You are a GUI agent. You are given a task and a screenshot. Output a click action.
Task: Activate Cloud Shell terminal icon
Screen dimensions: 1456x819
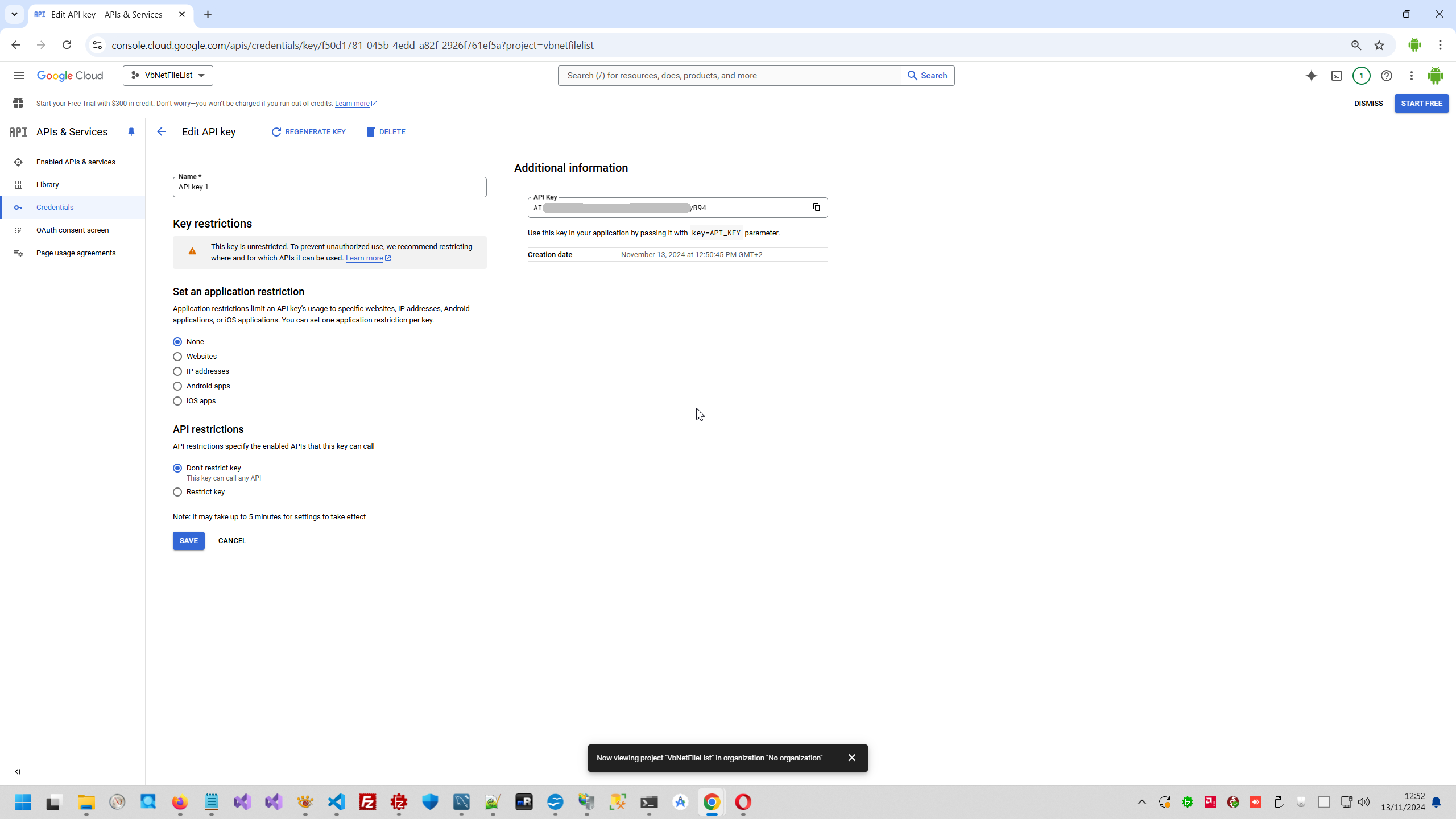[x=1336, y=76]
